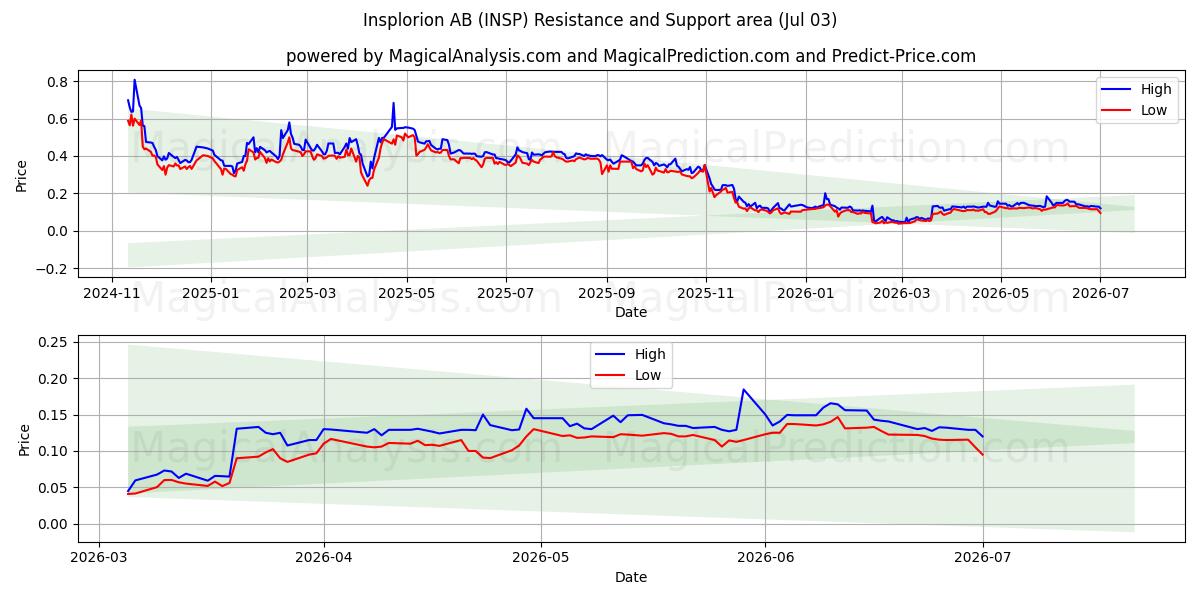
Task: Click 'Low' in the bottom chart legend
Action: (x=648, y=375)
